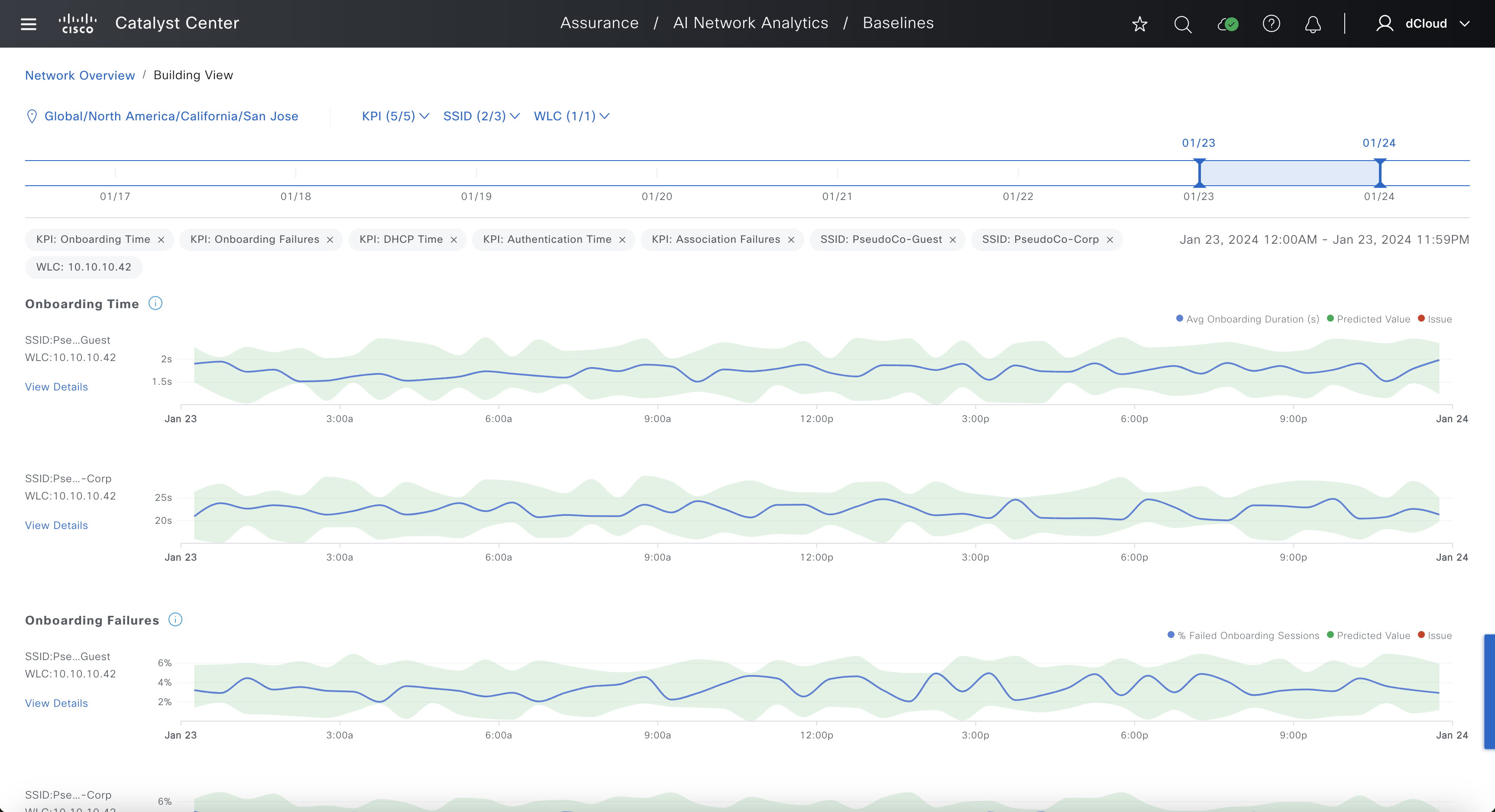Open the help question mark icon
The width and height of the screenshot is (1495, 812).
[1271, 24]
